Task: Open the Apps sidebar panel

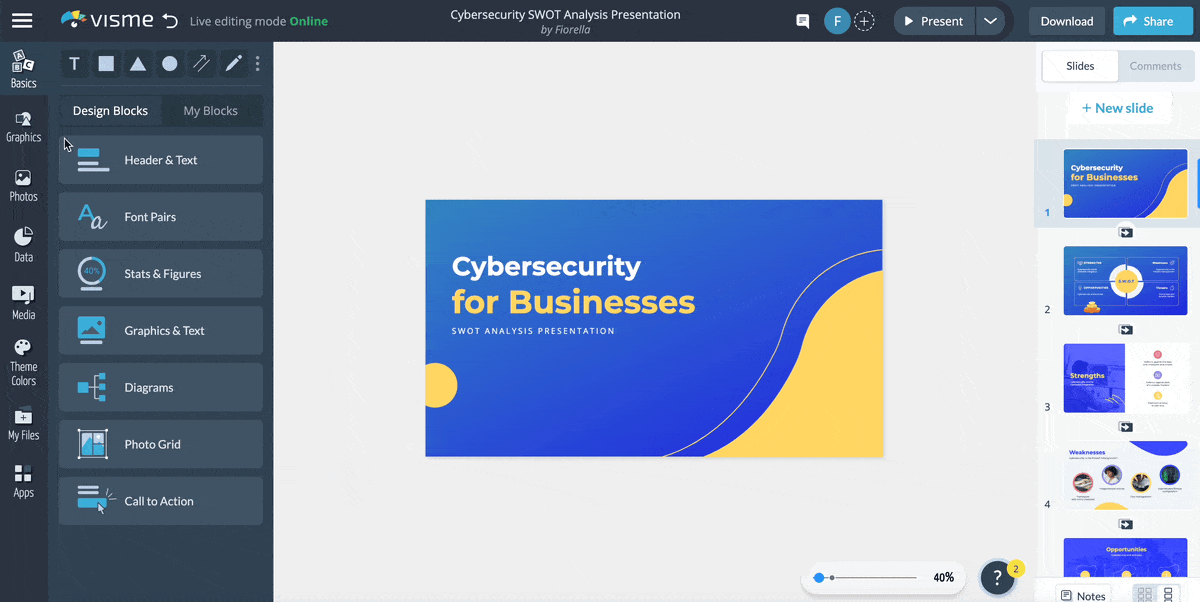Action: [23, 480]
